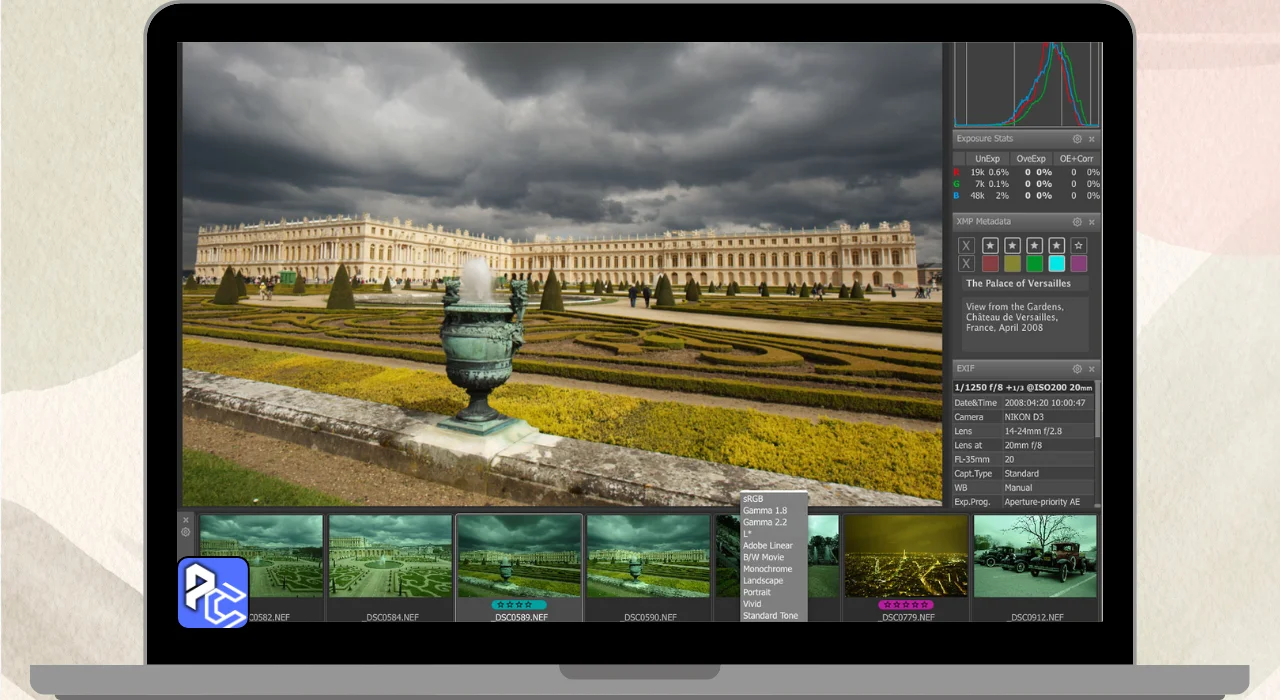Toggle the OveExp overexposure indicator
Image resolution: width=1280 pixels, height=700 pixels.
point(1030,159)
